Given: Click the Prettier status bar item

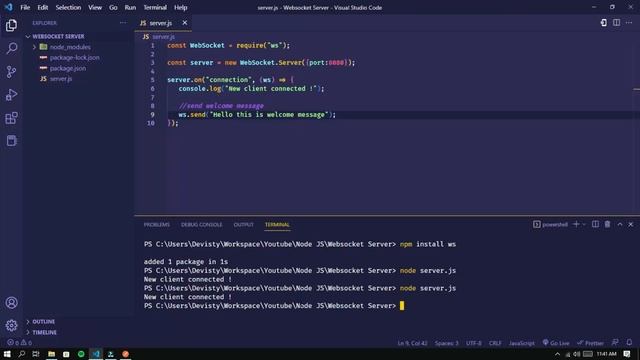Looking at the screenshot, I should pos(590,343).
